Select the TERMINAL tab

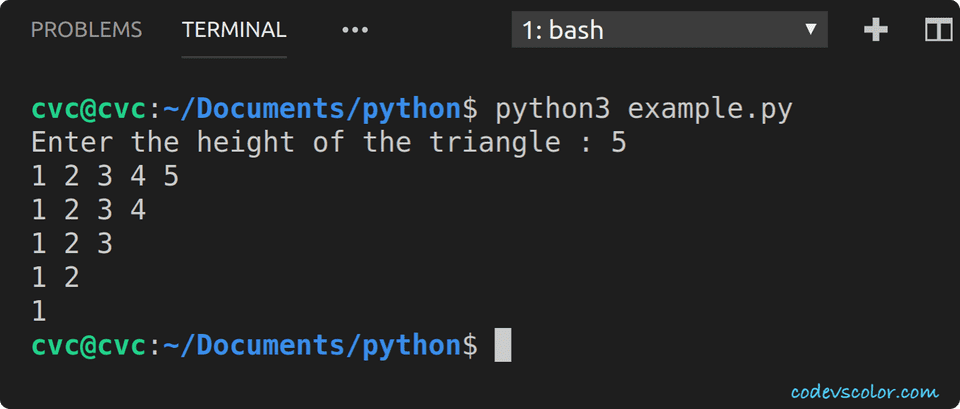[234, 30]
